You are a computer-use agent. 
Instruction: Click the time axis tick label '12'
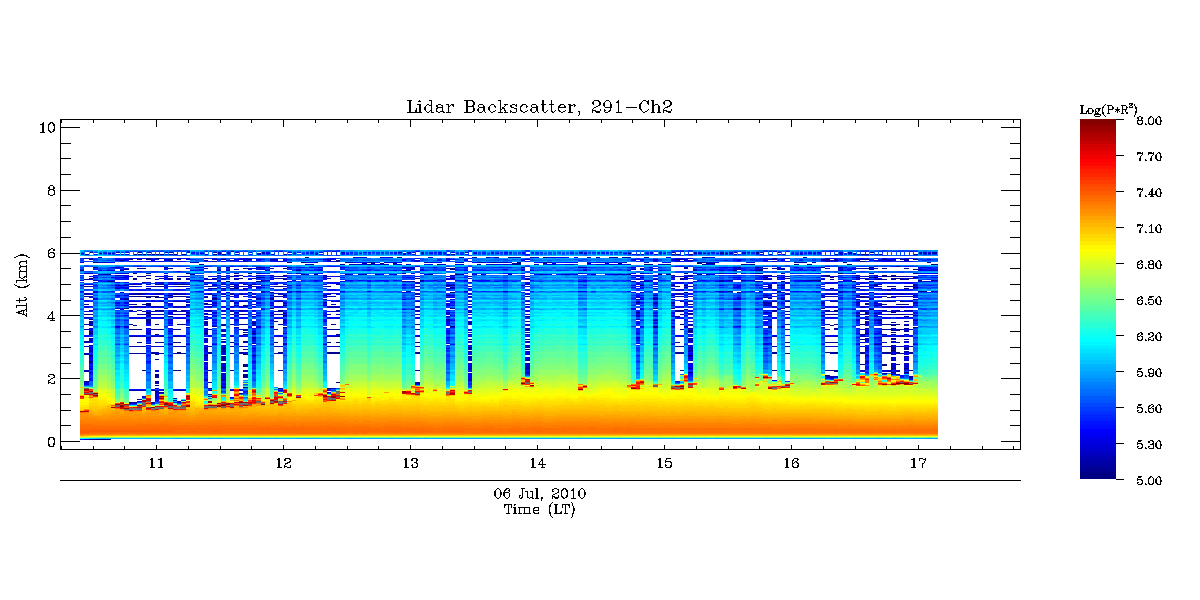(x=283, y=464)
